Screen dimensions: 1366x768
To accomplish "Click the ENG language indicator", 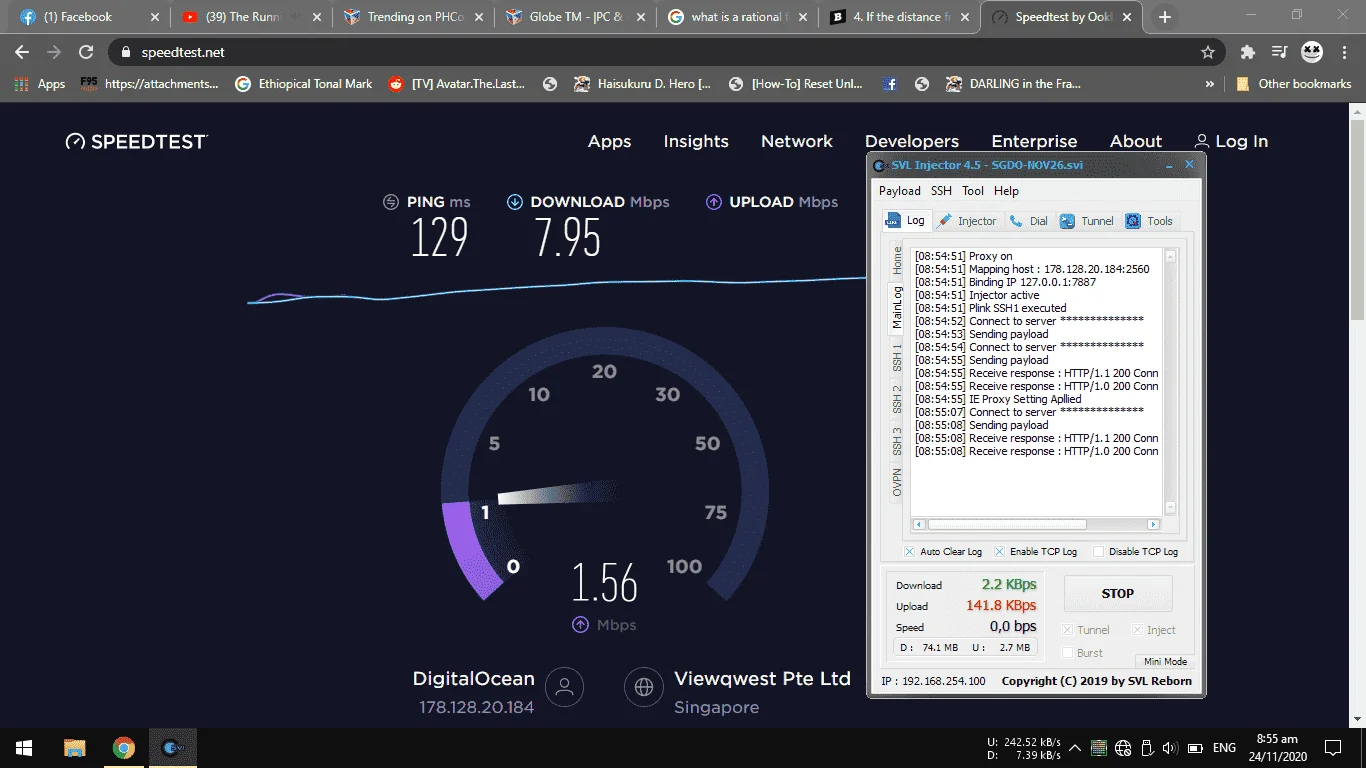I will (x=1224, y=748).
